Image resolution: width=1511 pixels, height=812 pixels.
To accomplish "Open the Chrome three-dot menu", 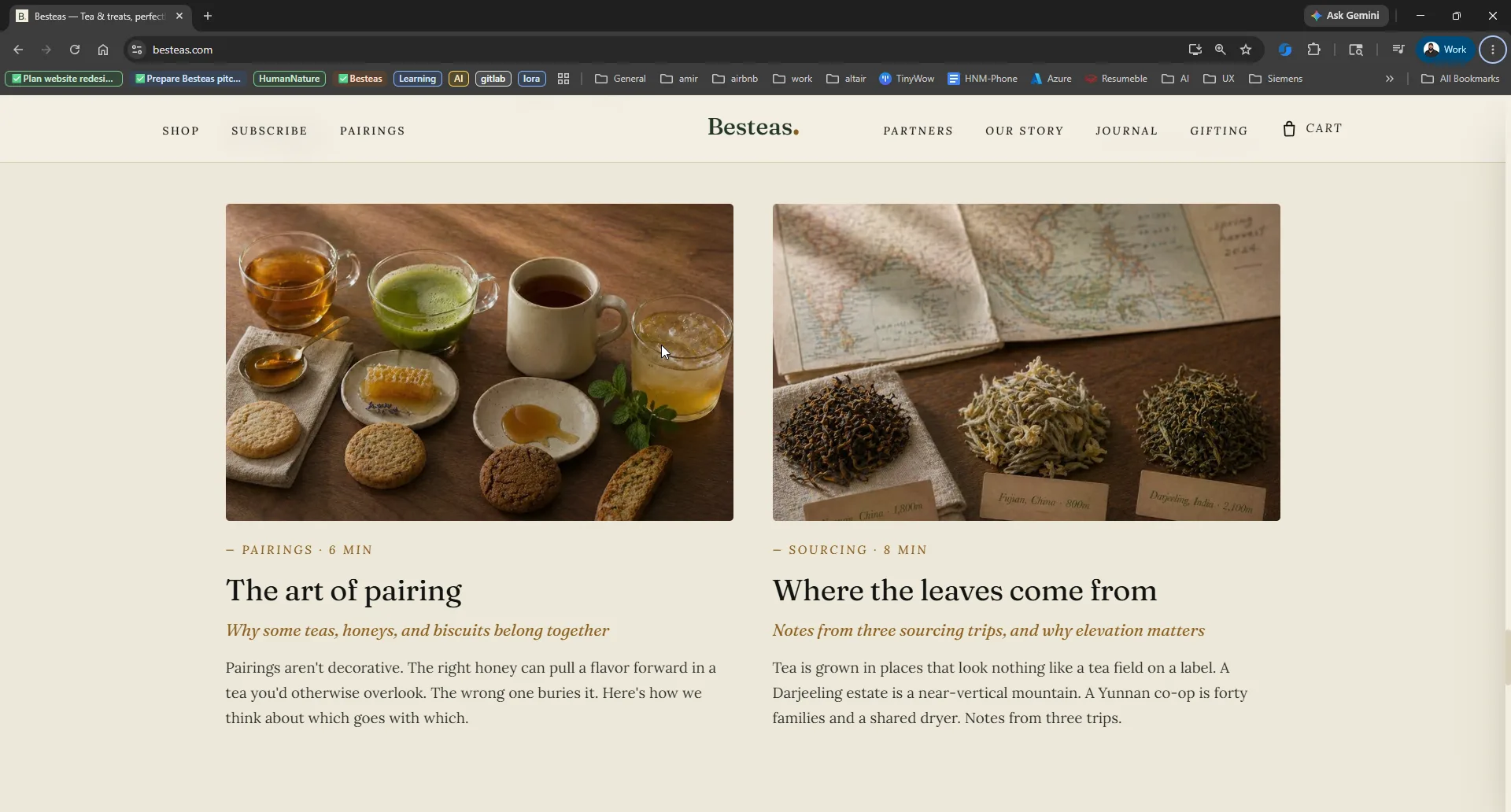I will pos(1493,50).
